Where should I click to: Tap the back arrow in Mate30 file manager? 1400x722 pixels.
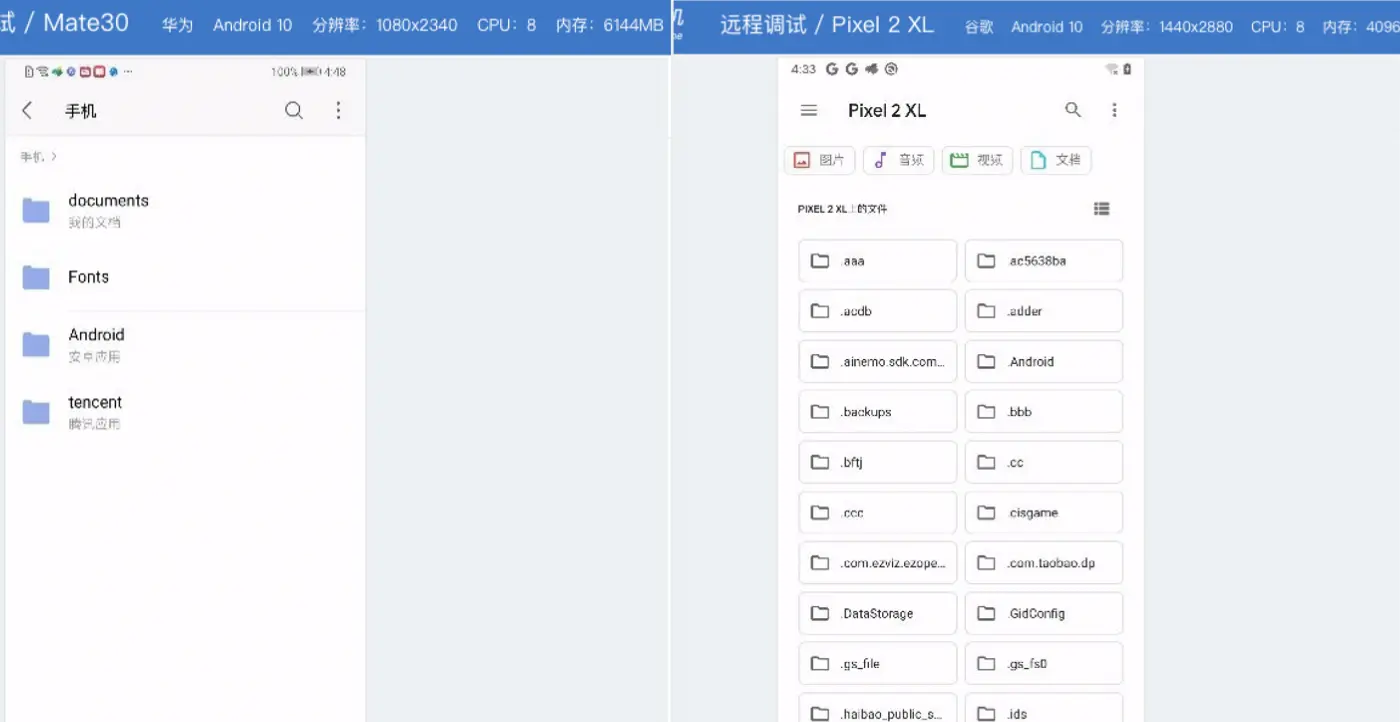point(27,110)
